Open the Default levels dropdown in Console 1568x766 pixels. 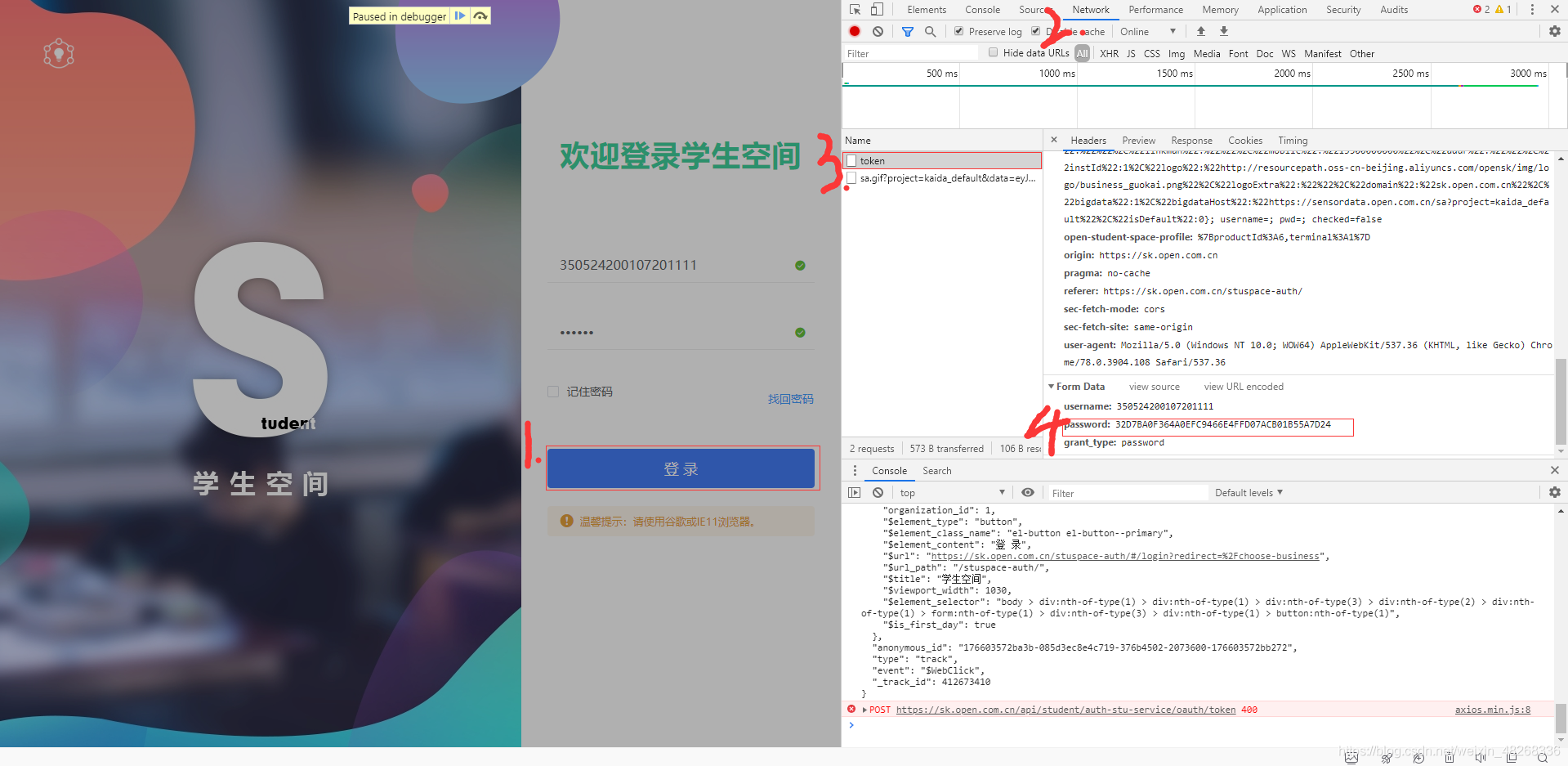point(1248,492)
